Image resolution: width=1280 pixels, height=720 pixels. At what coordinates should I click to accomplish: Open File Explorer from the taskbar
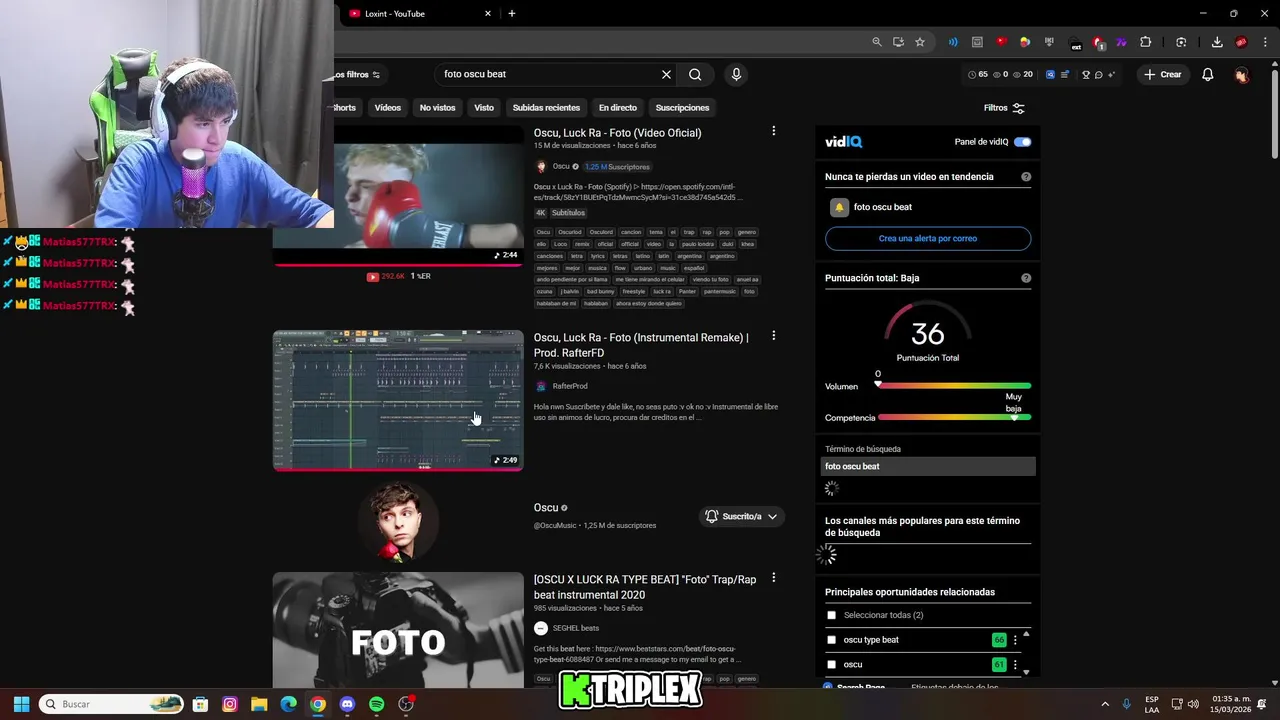tap(259, 704)
